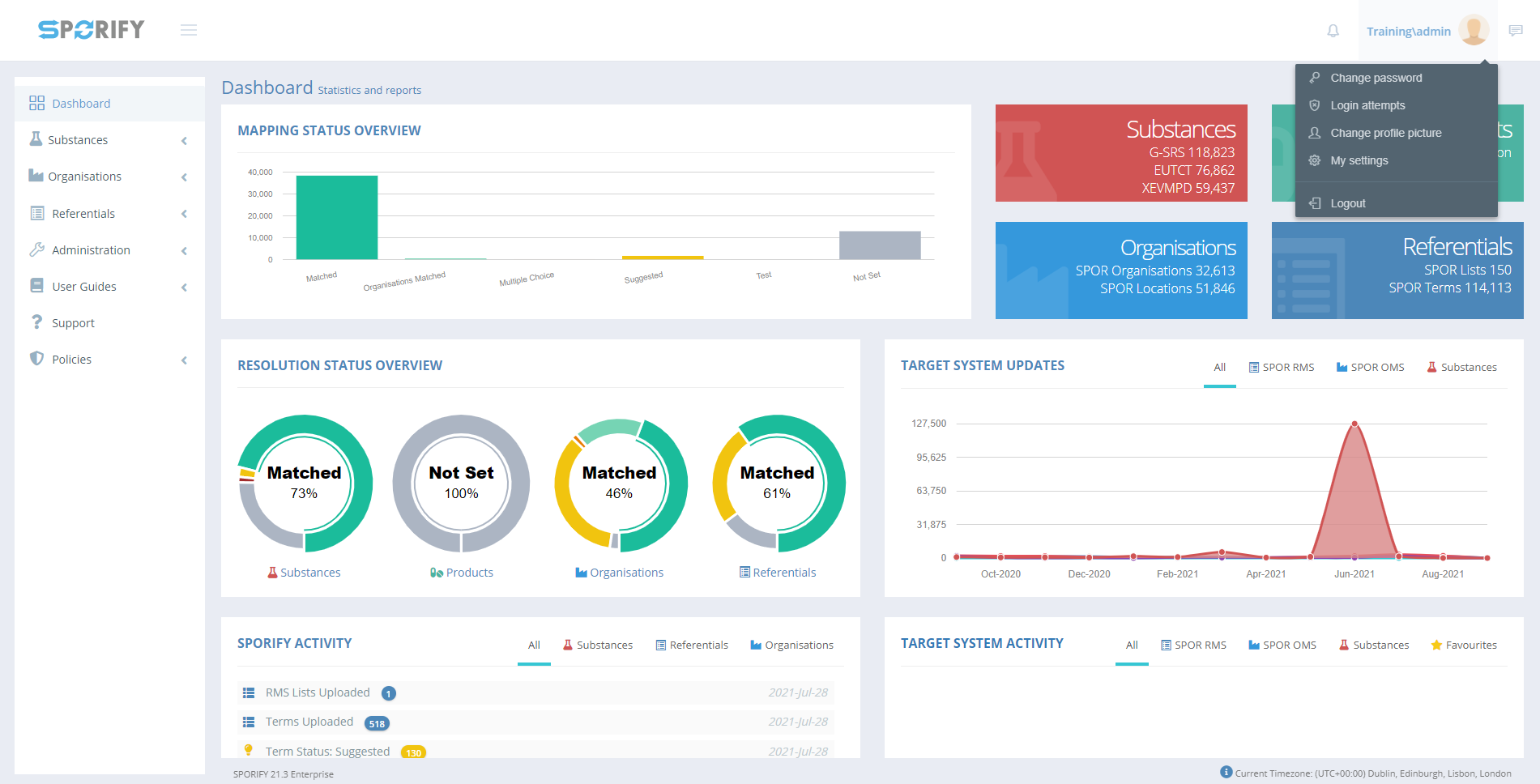Click the Support question mark icon
This screenshot has width=1540, height=784.
36,322
